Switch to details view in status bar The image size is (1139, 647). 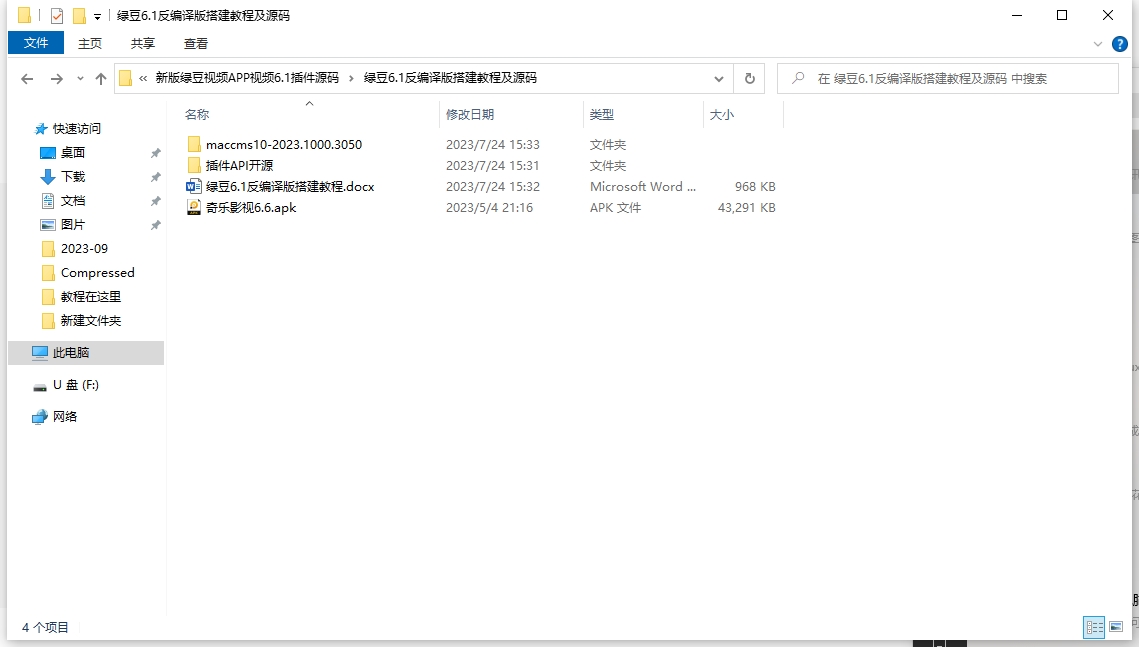coord(1094,627)
